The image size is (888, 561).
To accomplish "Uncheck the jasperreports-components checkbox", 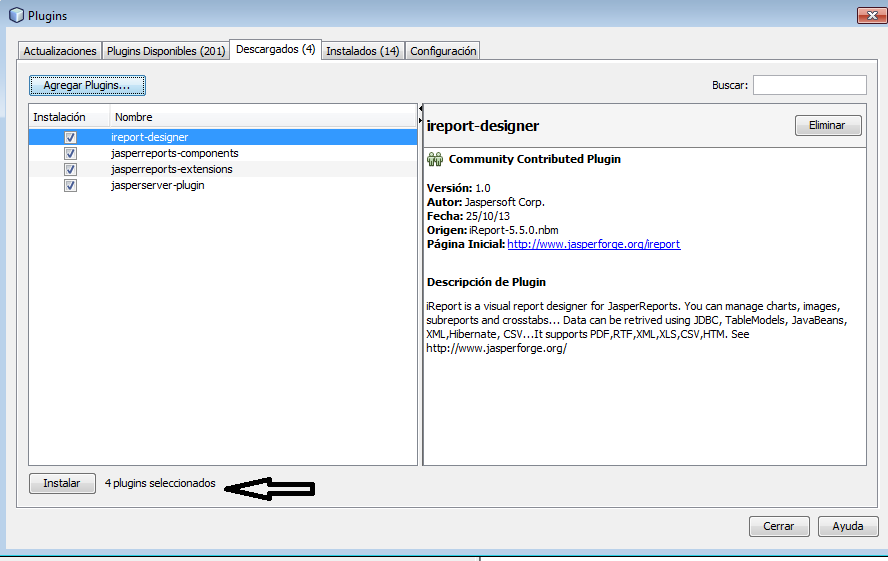I will [x=70, y=153].
